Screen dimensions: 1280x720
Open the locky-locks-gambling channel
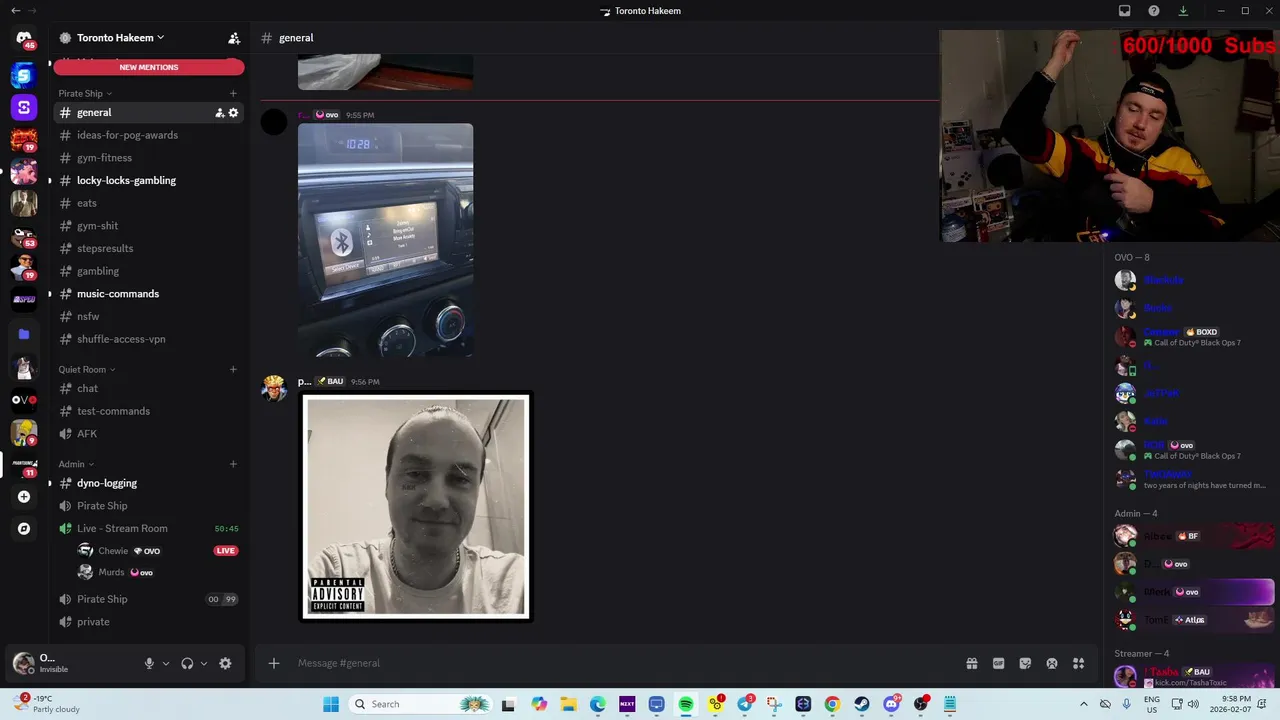pos(149,181)
